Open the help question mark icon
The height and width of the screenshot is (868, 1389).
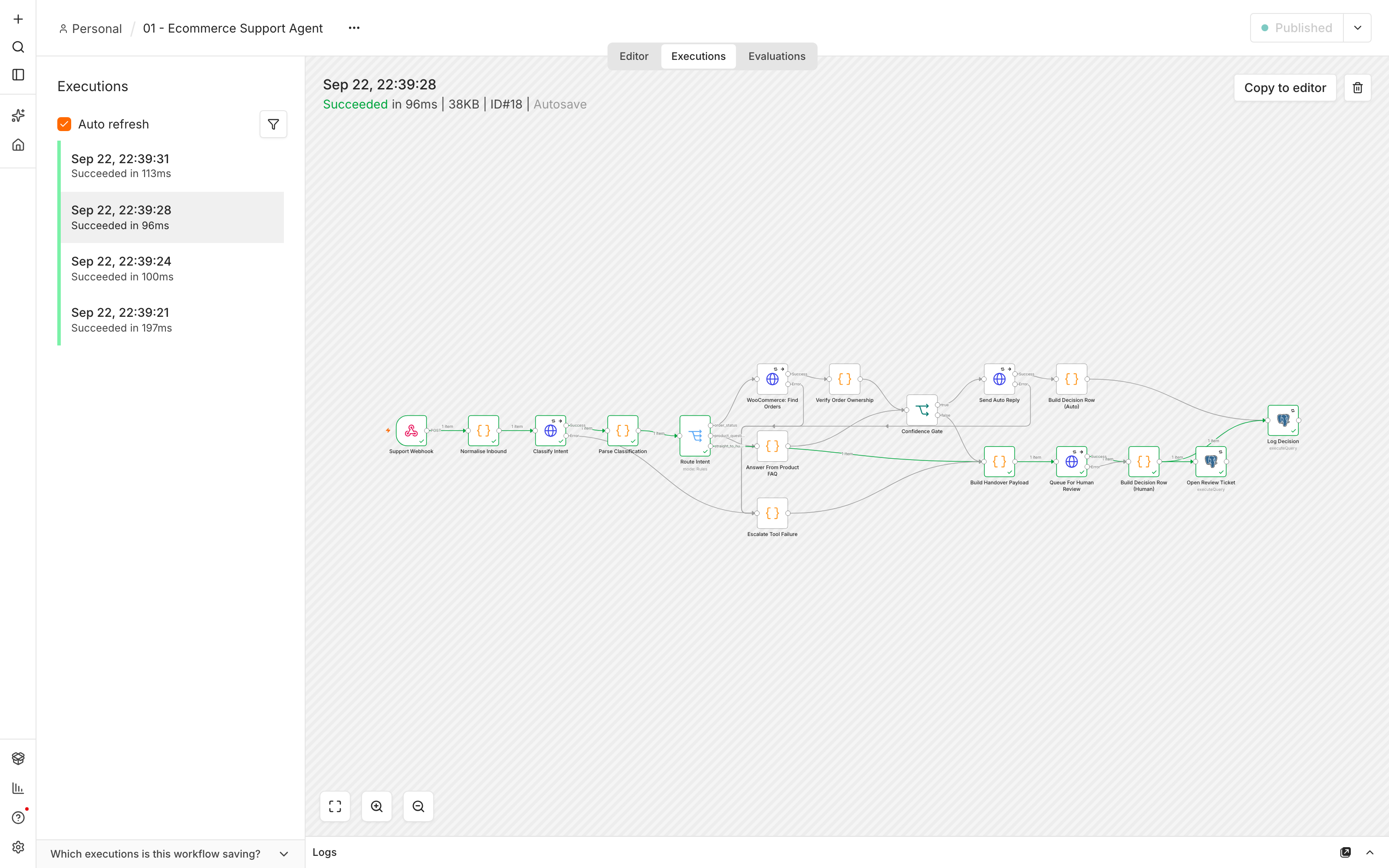point(18,818)
